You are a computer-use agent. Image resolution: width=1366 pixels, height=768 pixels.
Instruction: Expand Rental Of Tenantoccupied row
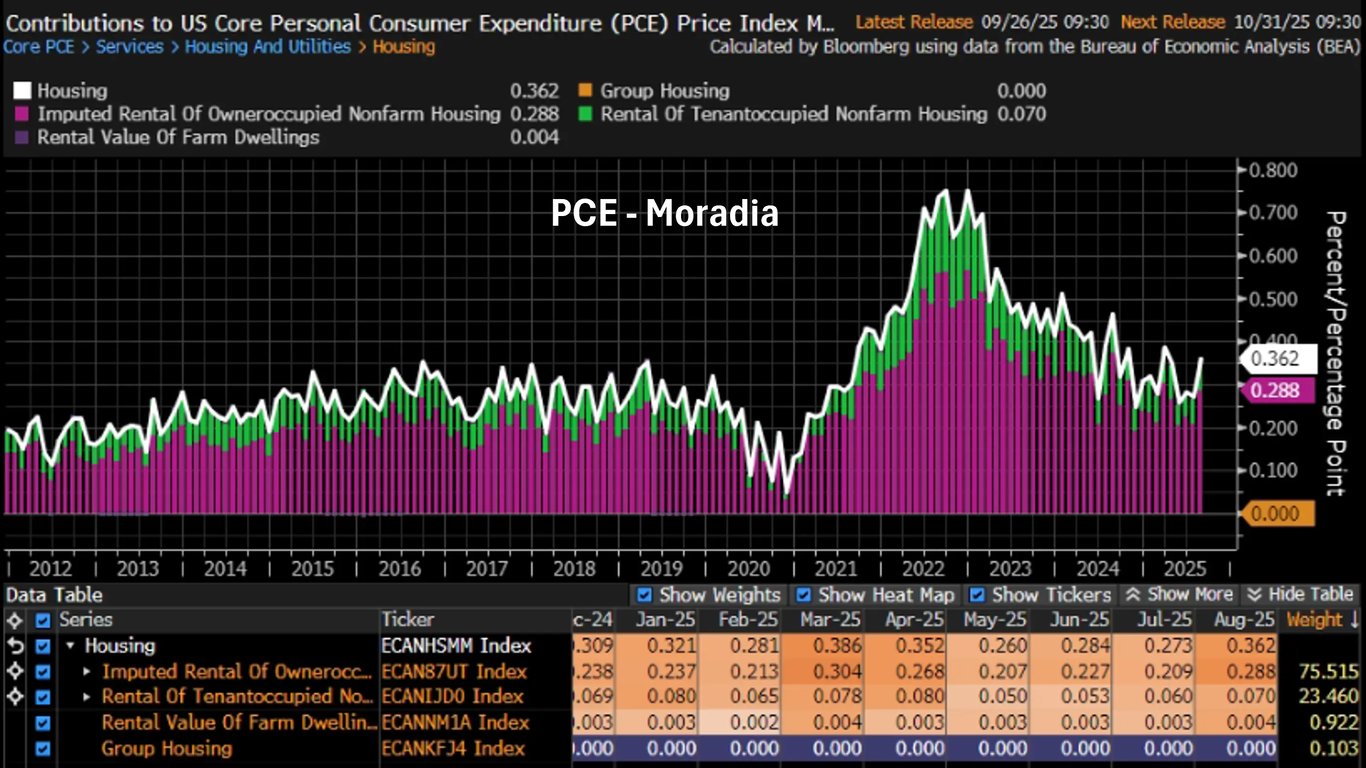point(87,697)
